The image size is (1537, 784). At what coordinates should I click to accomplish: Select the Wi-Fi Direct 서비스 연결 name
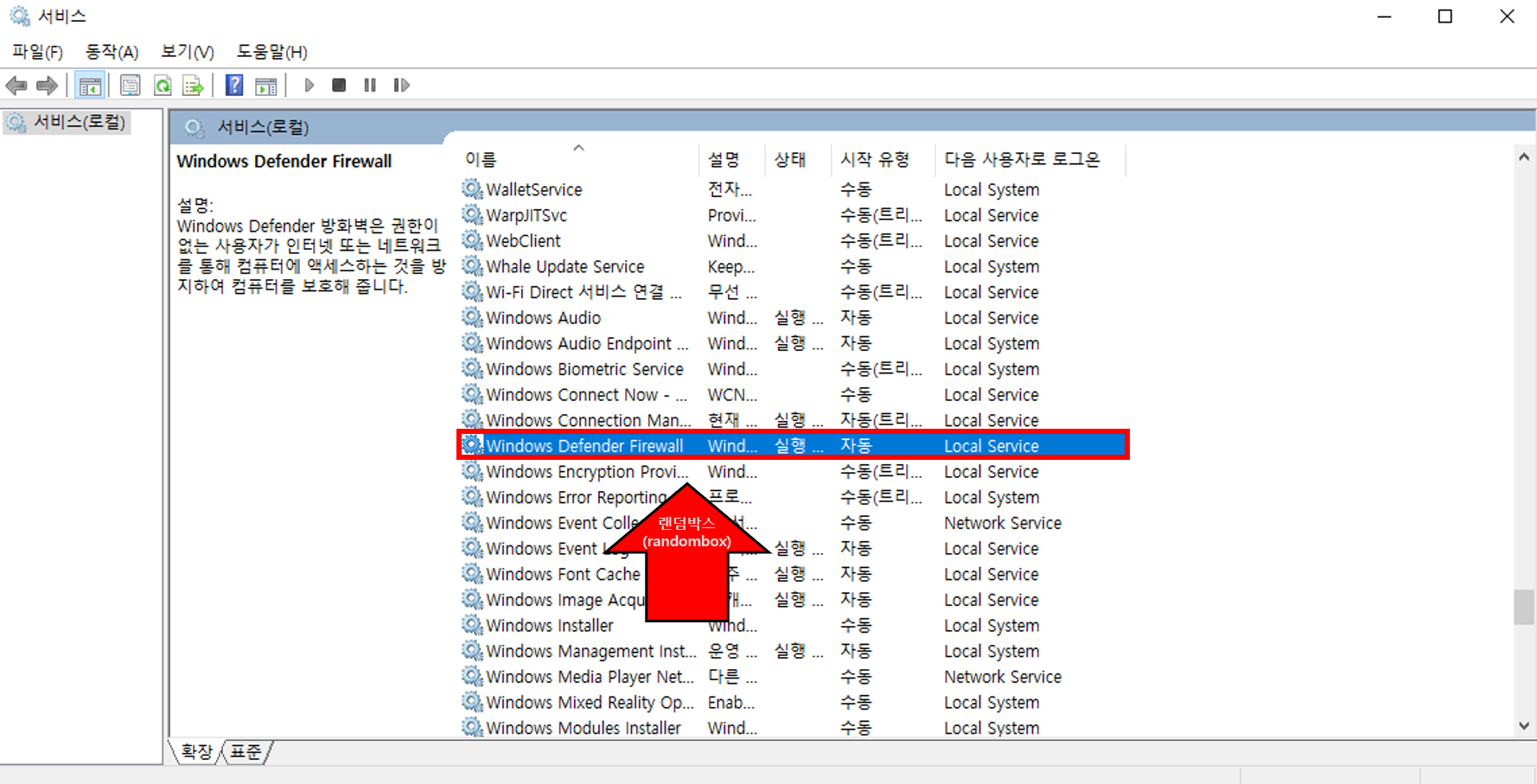click(584, 292)
